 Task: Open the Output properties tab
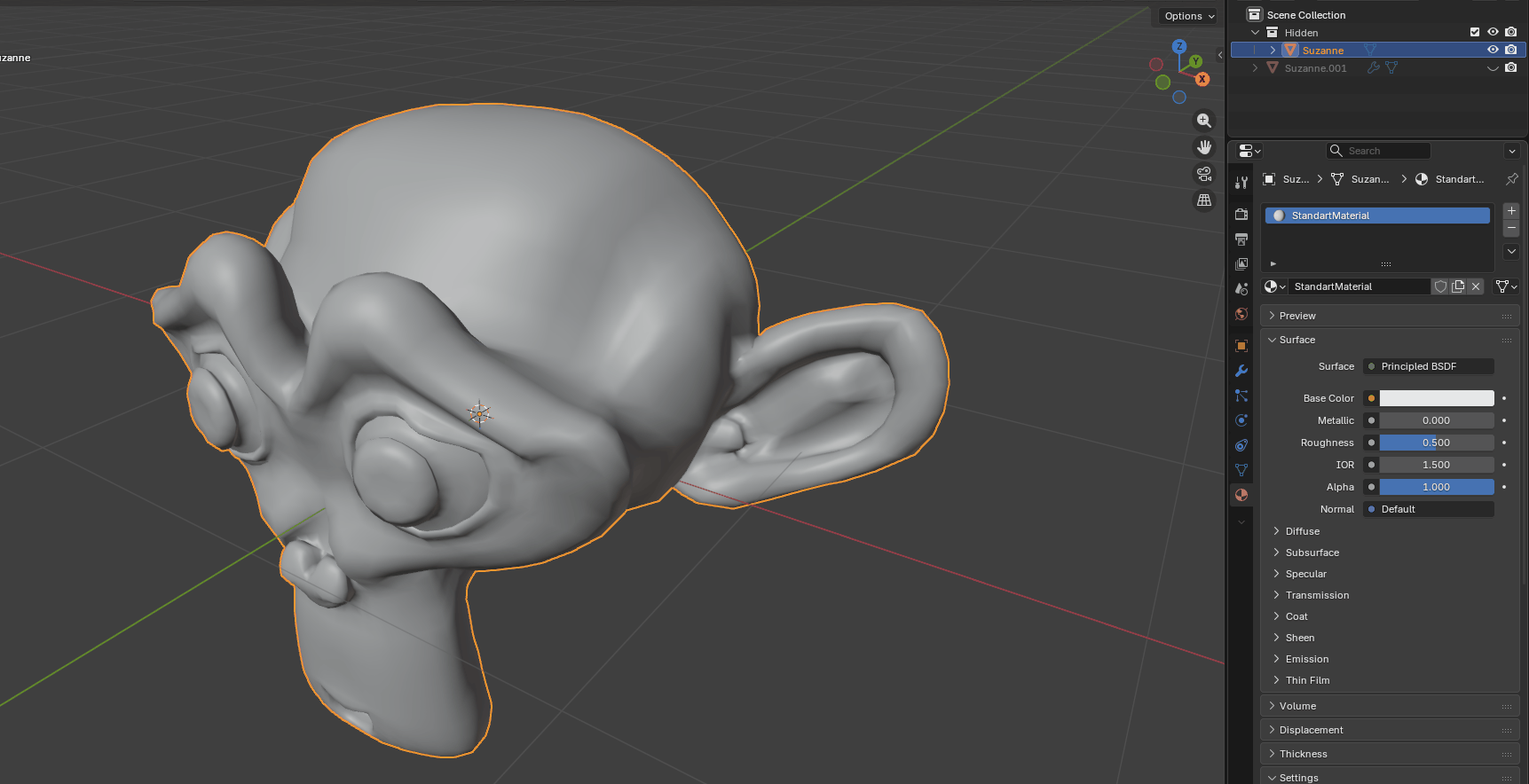1241,239
